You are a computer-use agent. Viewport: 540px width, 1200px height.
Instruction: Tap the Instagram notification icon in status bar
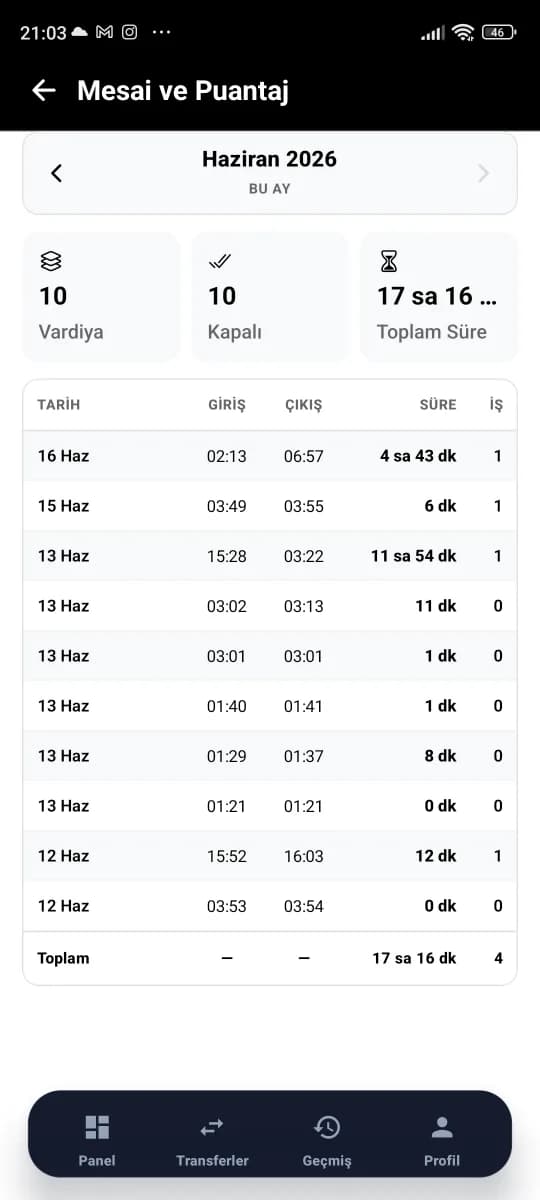[130, 32]
